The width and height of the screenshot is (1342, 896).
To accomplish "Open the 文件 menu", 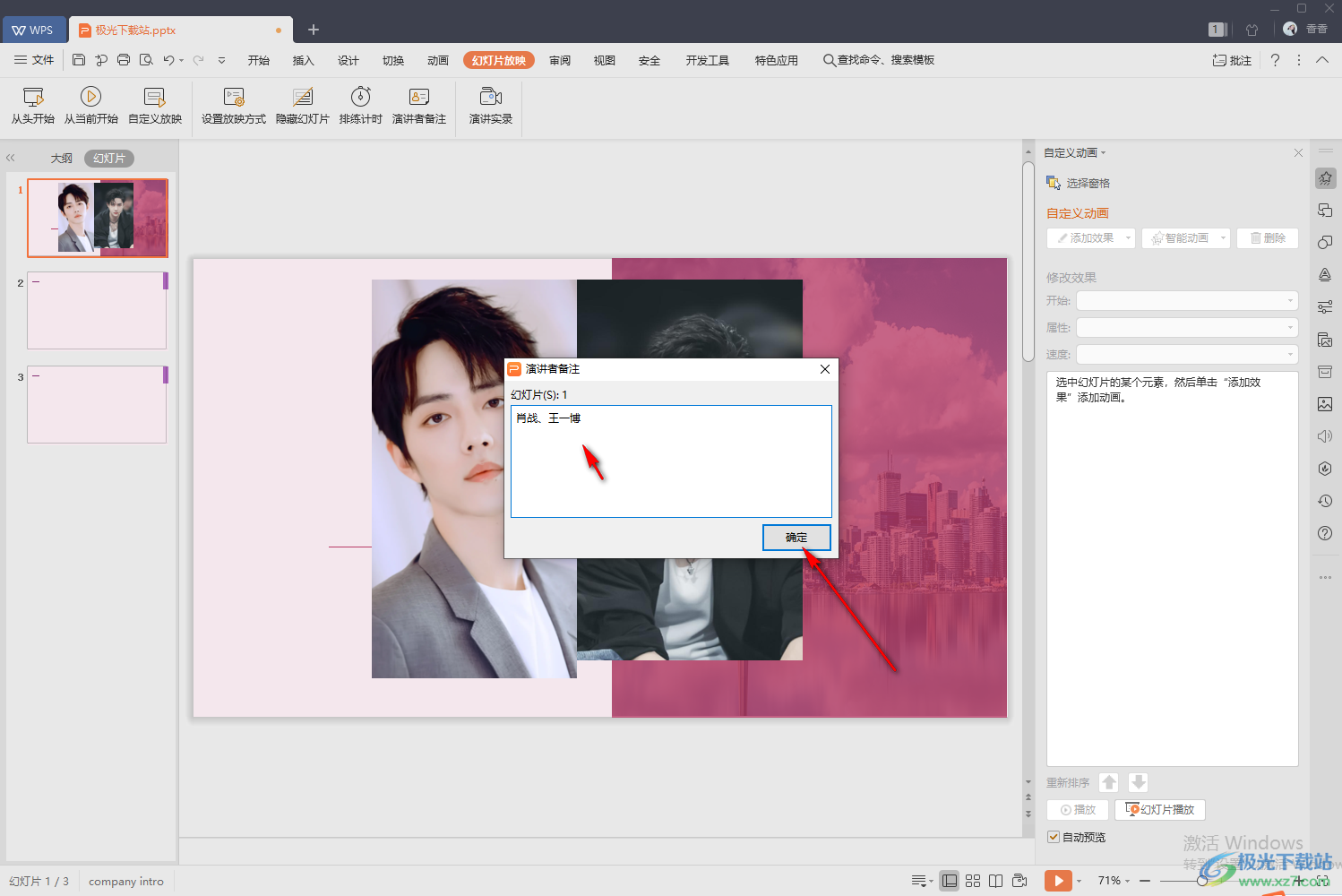I will (34, 60).
